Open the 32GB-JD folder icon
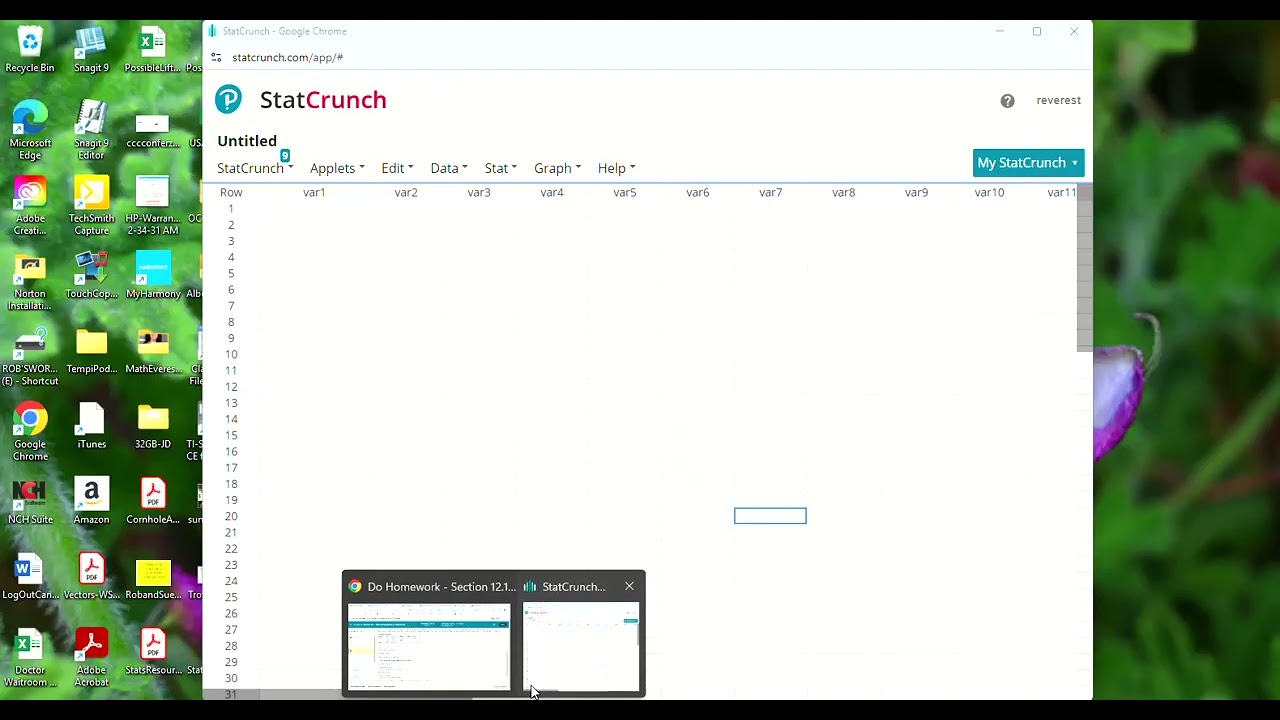The image size is (1280, 720). [x=153, y=426]
